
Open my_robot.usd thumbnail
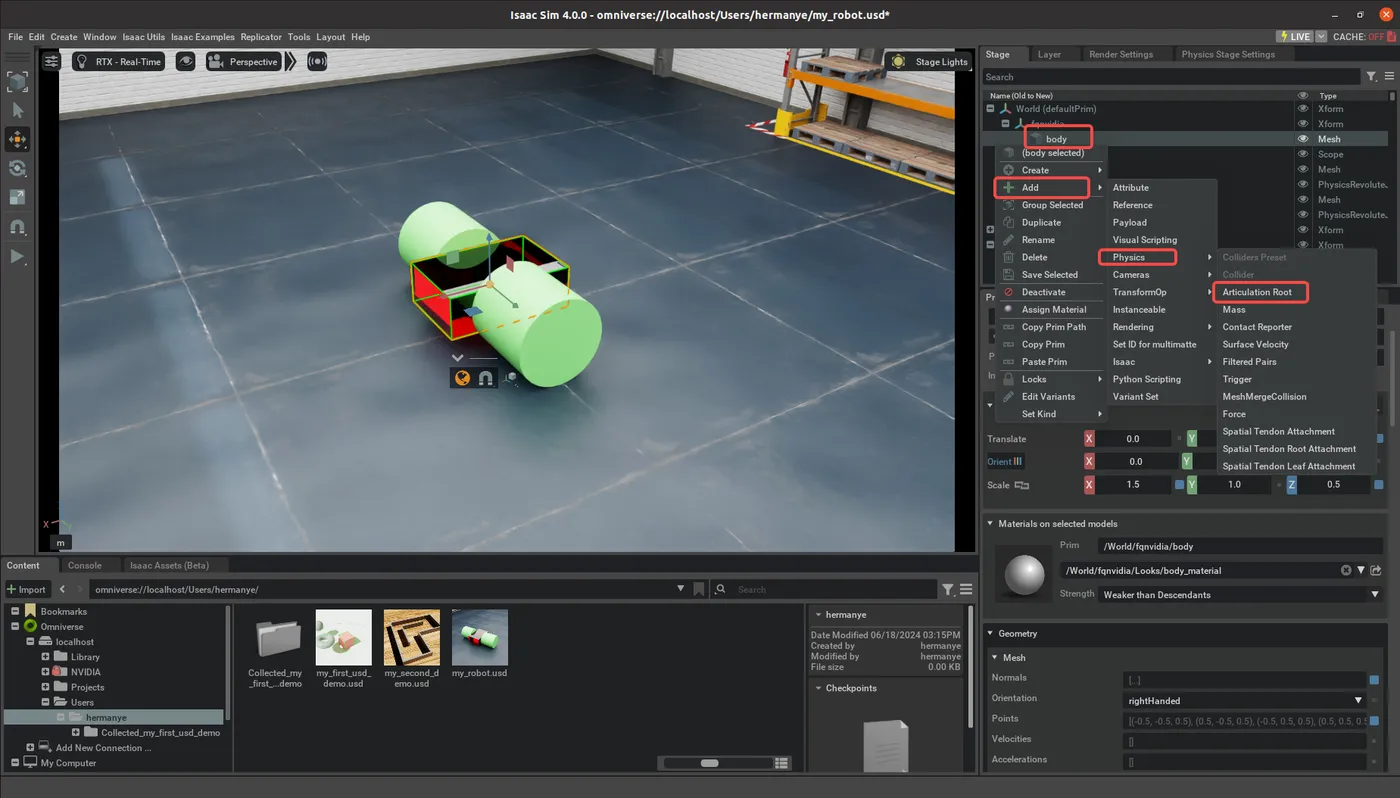pyautogui.click(x=479, y=637)
